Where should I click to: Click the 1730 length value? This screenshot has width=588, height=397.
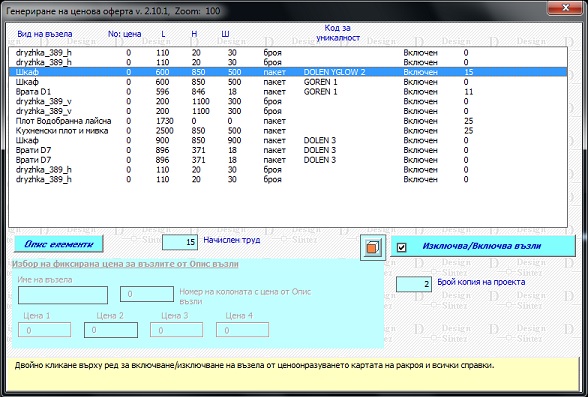coord(165,121)
